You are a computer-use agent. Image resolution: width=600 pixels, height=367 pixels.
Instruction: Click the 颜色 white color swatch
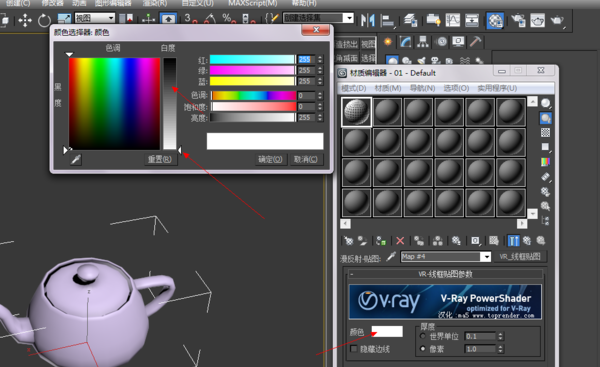(387, 331)
